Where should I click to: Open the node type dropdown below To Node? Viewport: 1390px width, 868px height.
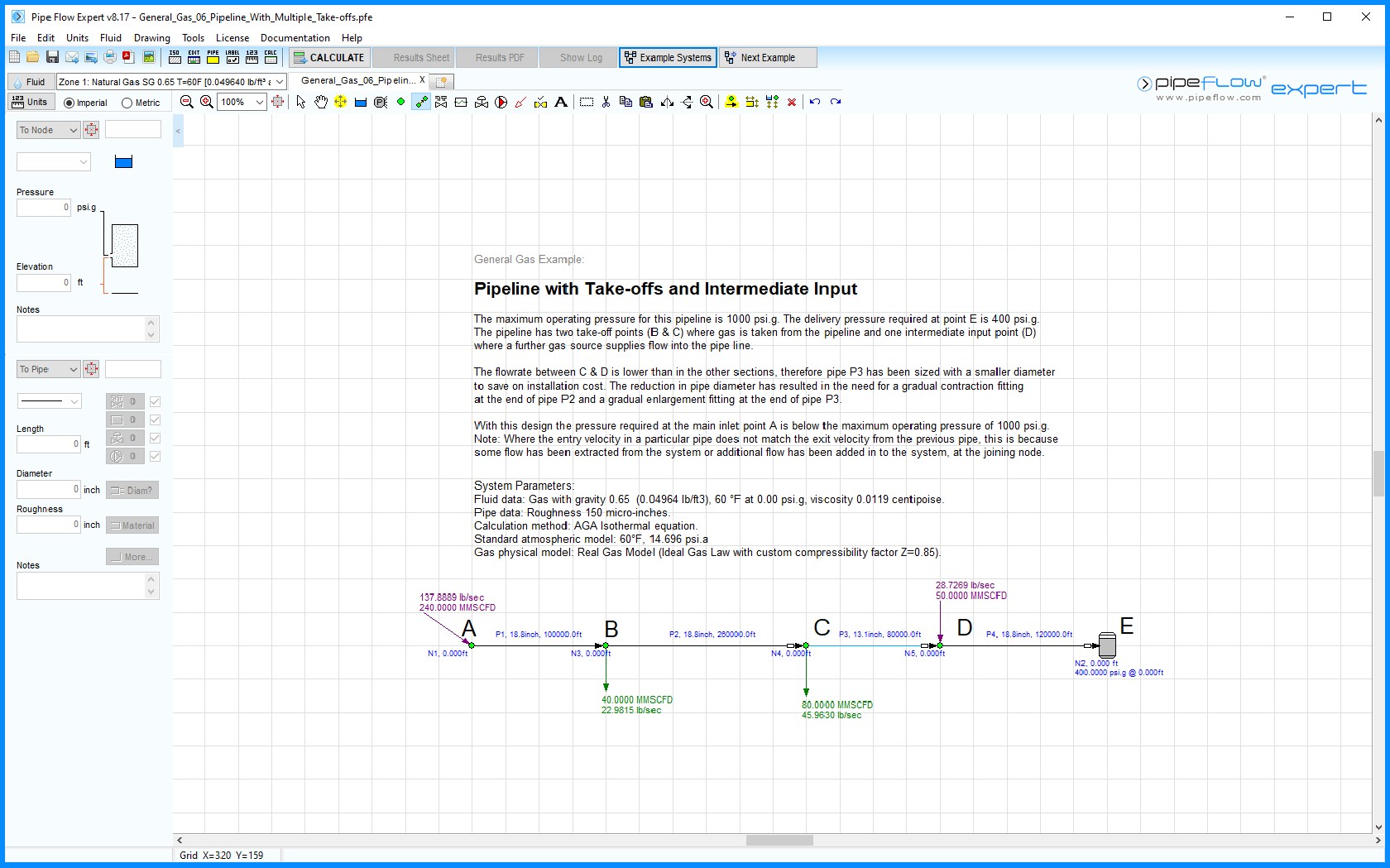coord(53,162)
